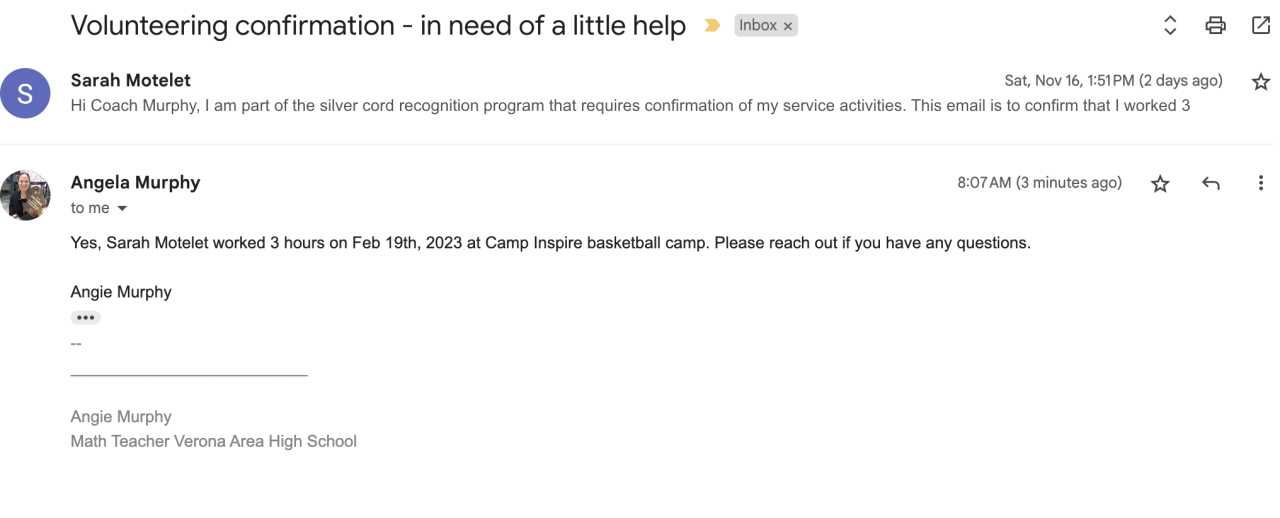1280x518 pixels.
Task: Click the Angela Murphy sender name
Action: [135, 182]
